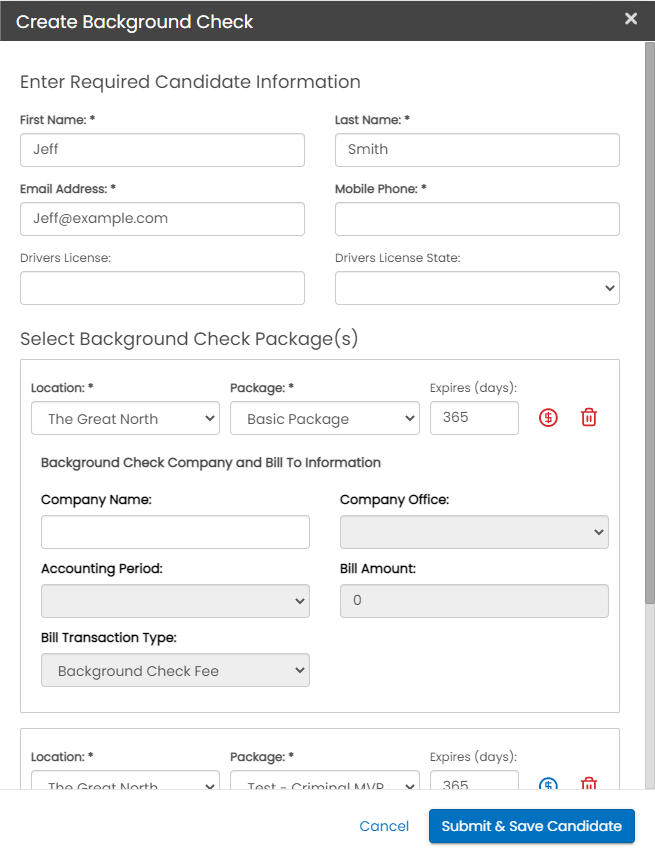Click the blue dollar billing icon in second package row
The height and width of the screenshot is (860, 655).
point(548,784)
